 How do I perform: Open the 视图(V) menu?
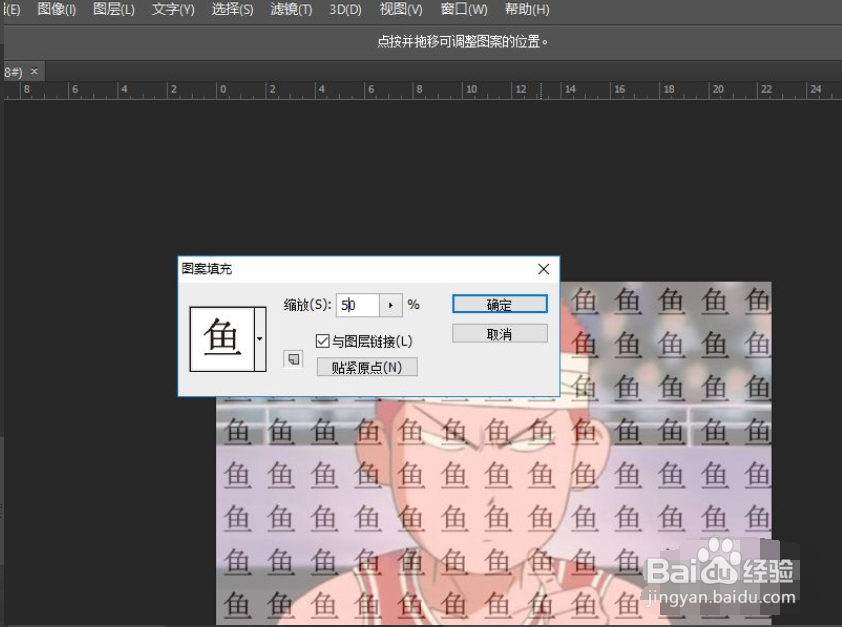click(401, 9)
